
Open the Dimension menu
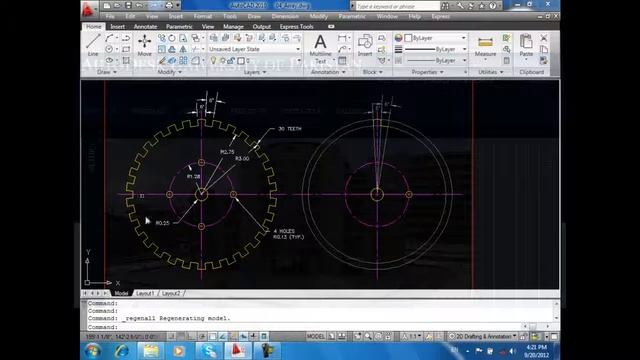point(285,16)
